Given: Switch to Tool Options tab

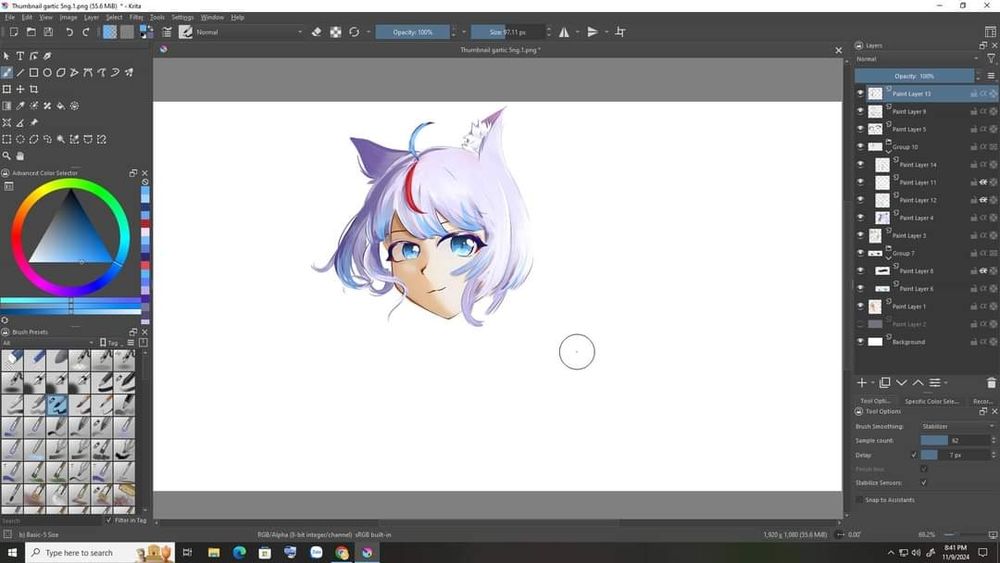Looking at the screenshot, I should [875, 401].
